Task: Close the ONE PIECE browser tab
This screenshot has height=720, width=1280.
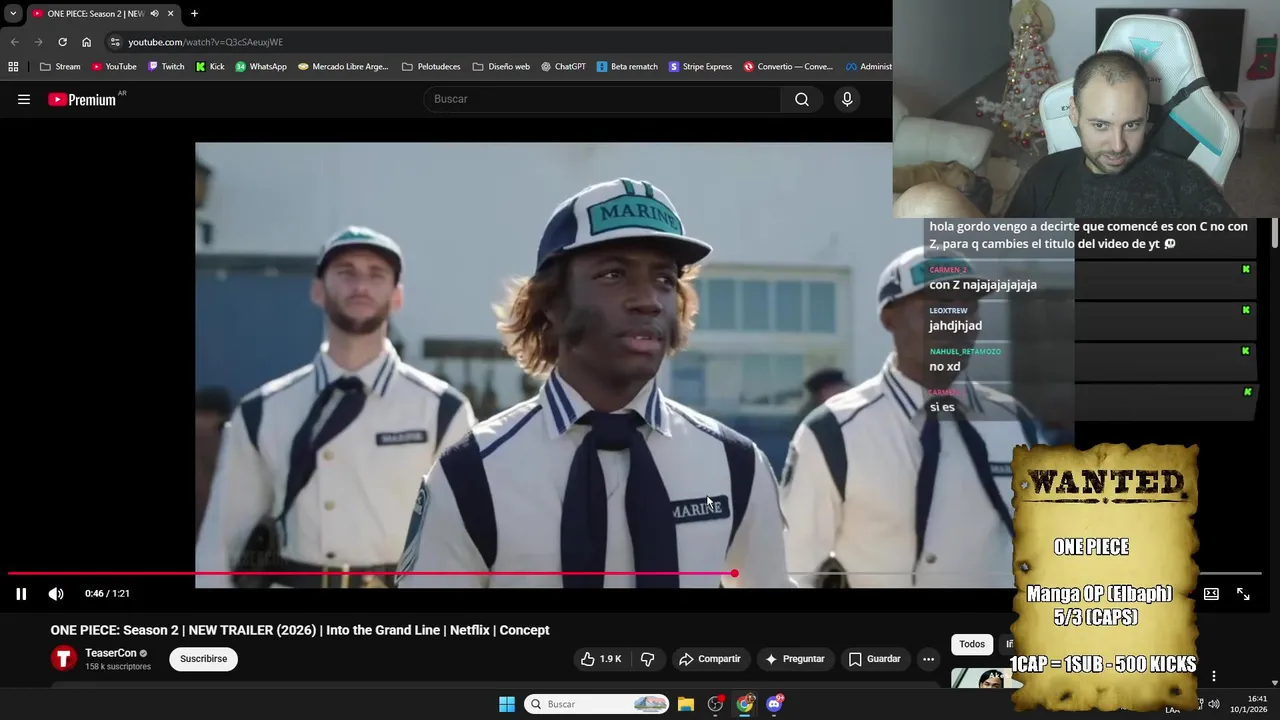Action: 170,13
